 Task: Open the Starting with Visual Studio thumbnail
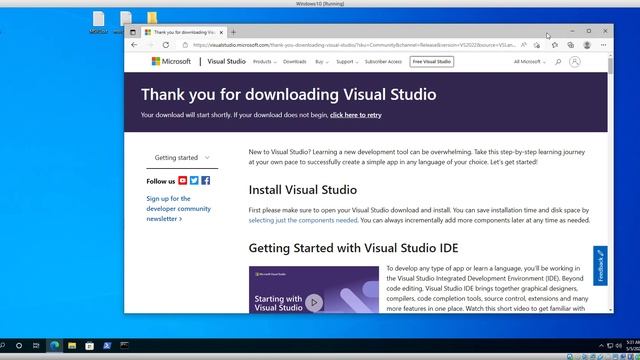pyautogui.click(x=314, y=290)
